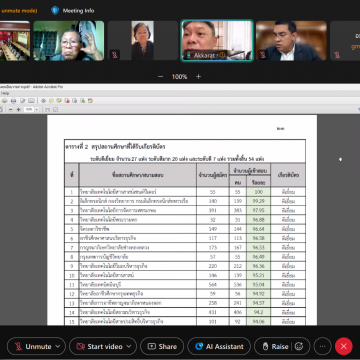The width and height of the screenshot is (360, 360).
Task: Click the examinee cell showing 241
Action: 238,303
